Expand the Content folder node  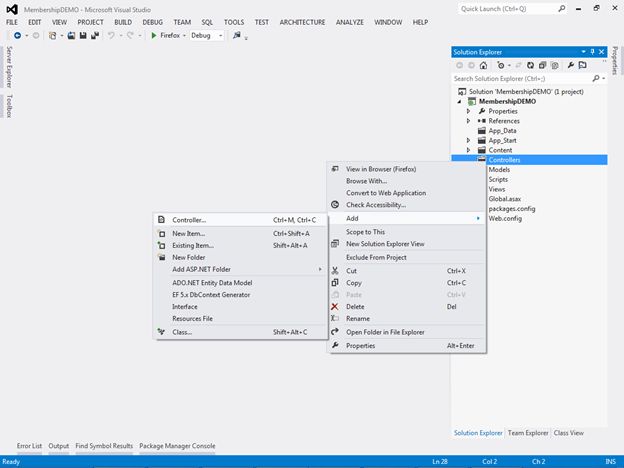pyautogui.click(x=468, y=150)
